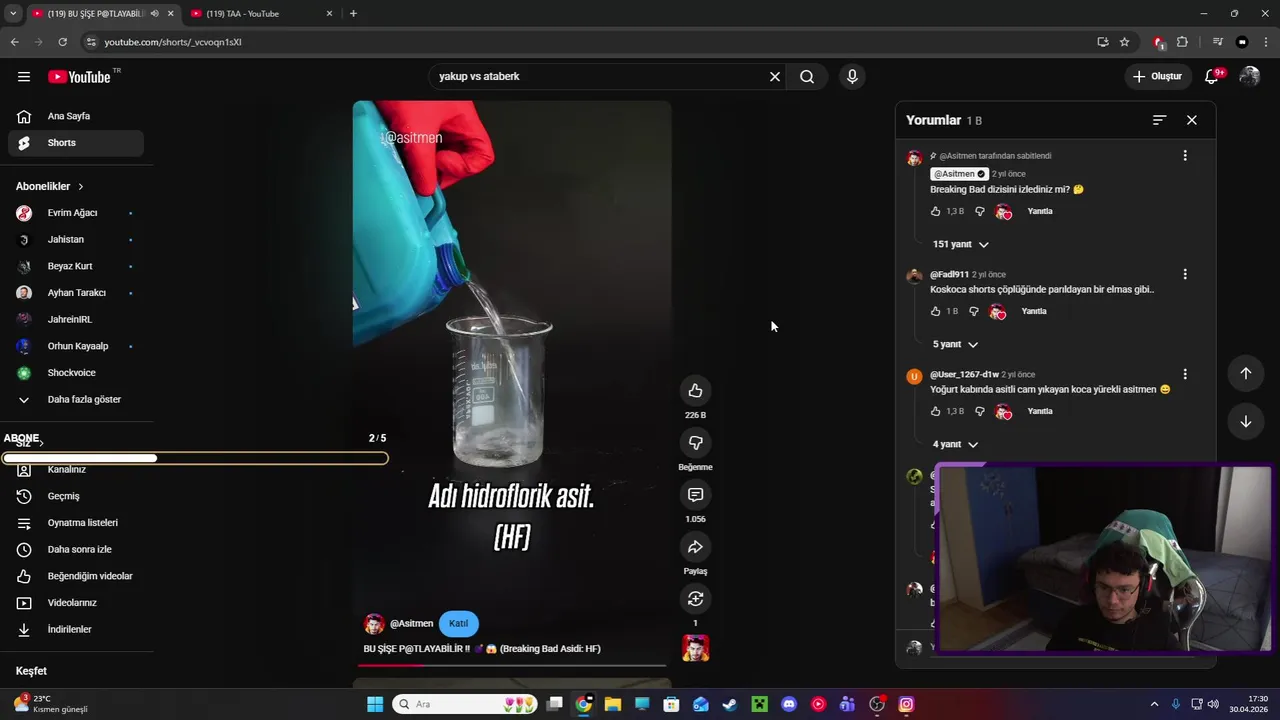Go to previous short with up arrow
Viewport: 1280px width, 720px height.
click(1246, 373)
